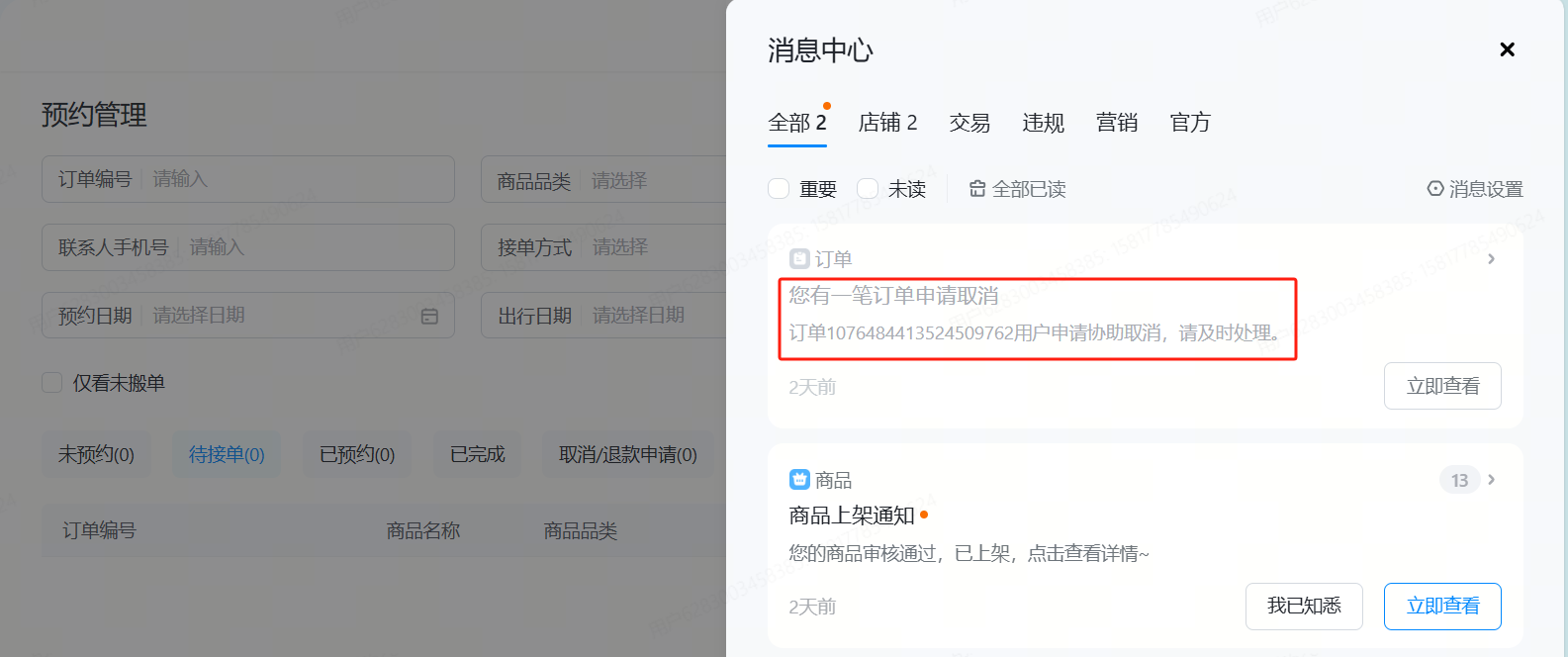Click calendar icon in 预约日期 field
Viewport: 1568px width, 657px height.
tap(429, 316)
